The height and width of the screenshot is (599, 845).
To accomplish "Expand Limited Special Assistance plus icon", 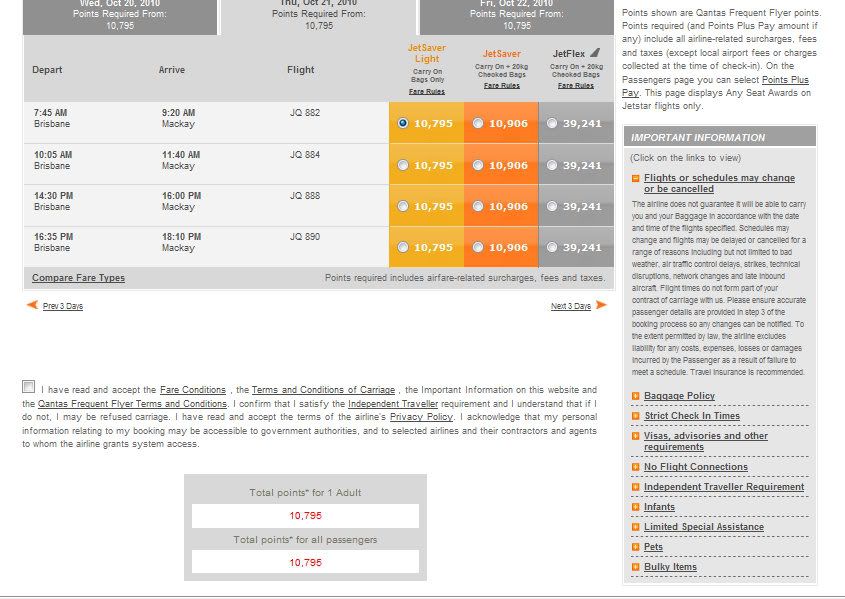I will coord(635,527).
